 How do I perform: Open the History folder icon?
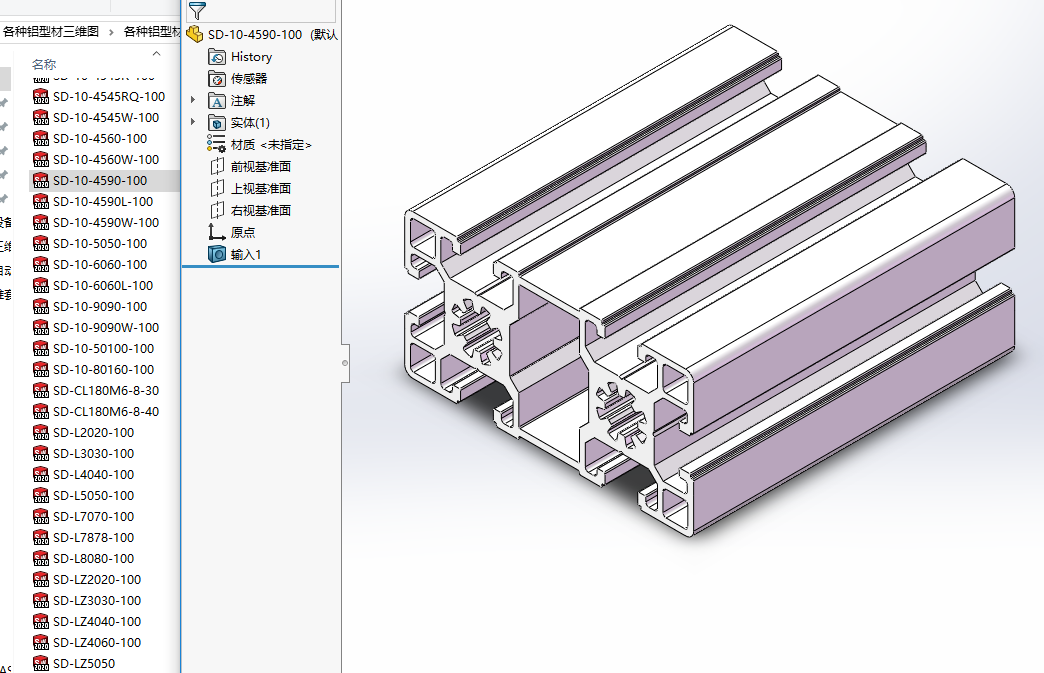(x=217, y=57)
